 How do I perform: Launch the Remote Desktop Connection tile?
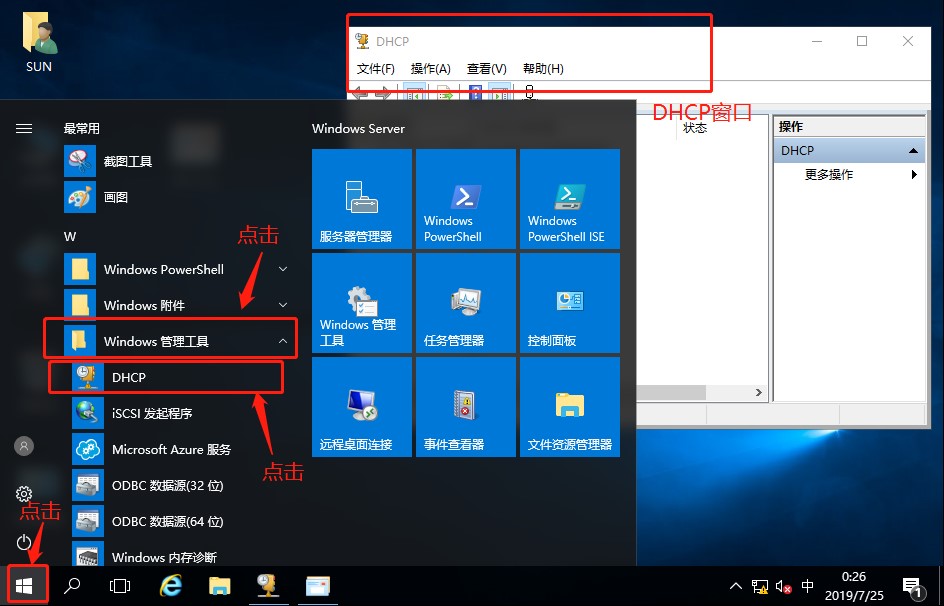[362, 407]
